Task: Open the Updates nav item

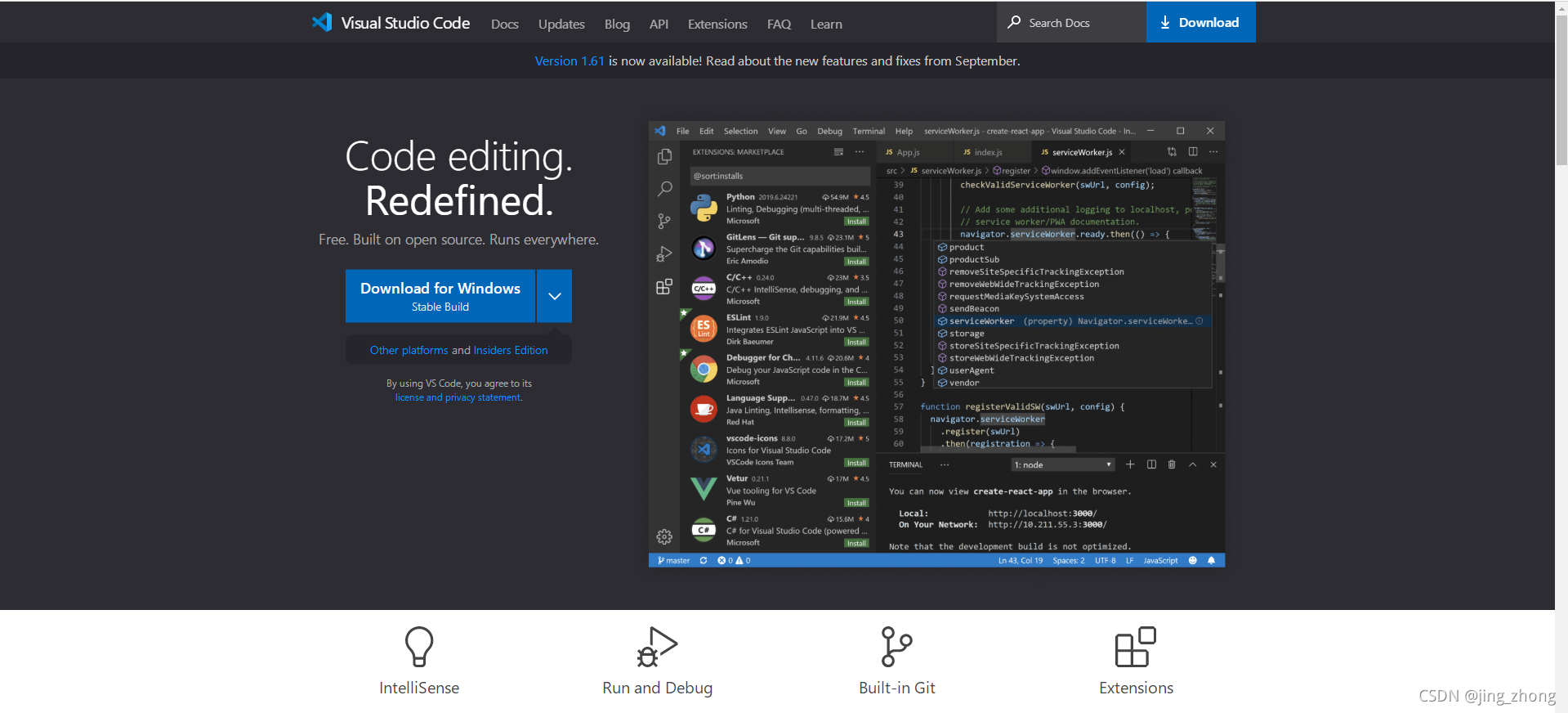Action: pyautogui.click(x=561, y=25)
